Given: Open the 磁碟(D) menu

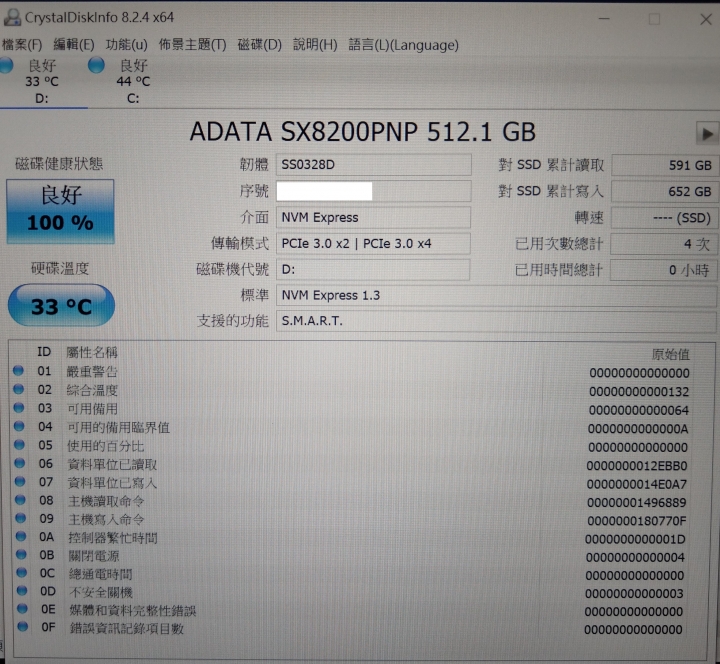Looking at the screenshot, I should click(x=259, y=45).
